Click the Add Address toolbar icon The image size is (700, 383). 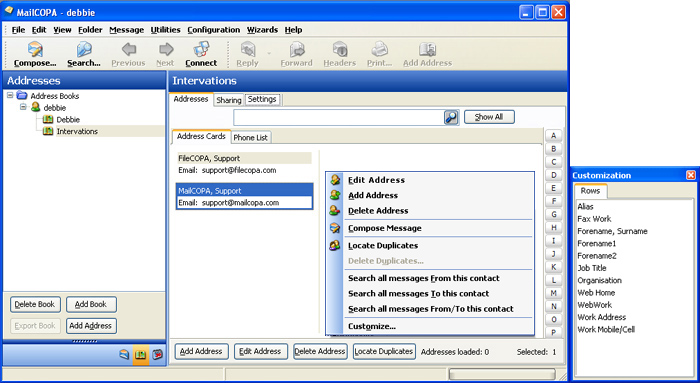pos(427,49)
